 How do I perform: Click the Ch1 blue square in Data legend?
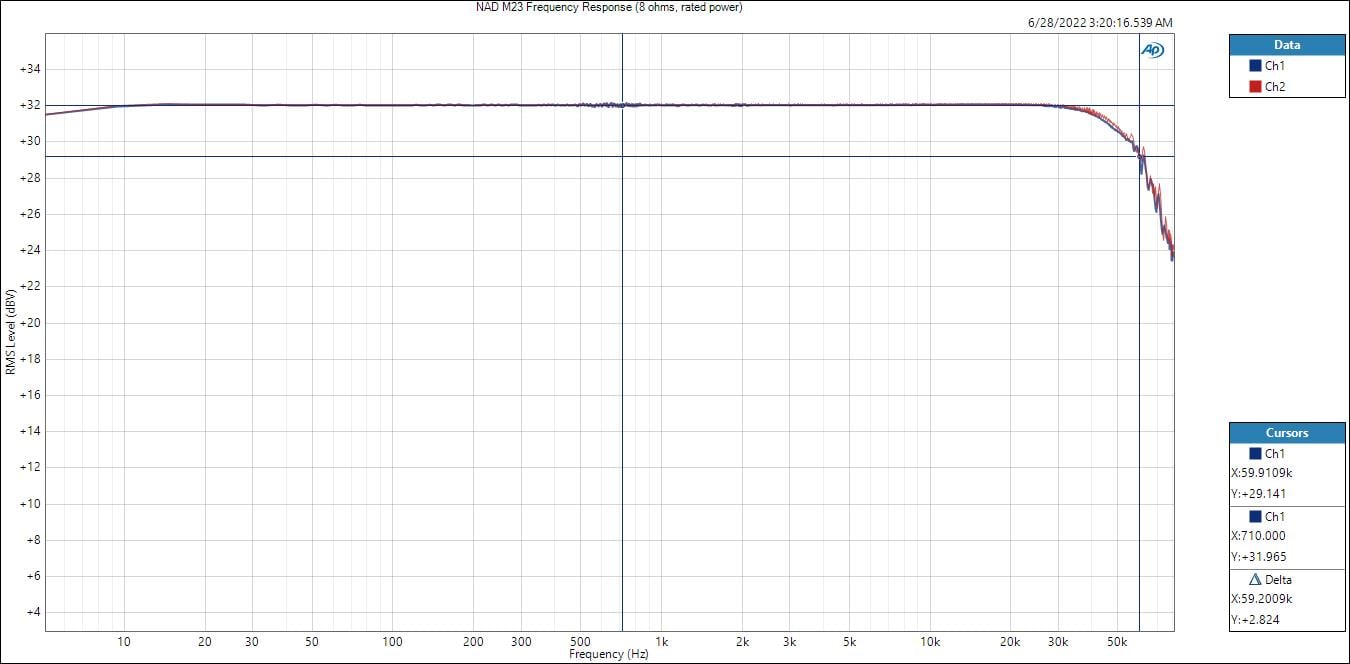point(1255,66)
